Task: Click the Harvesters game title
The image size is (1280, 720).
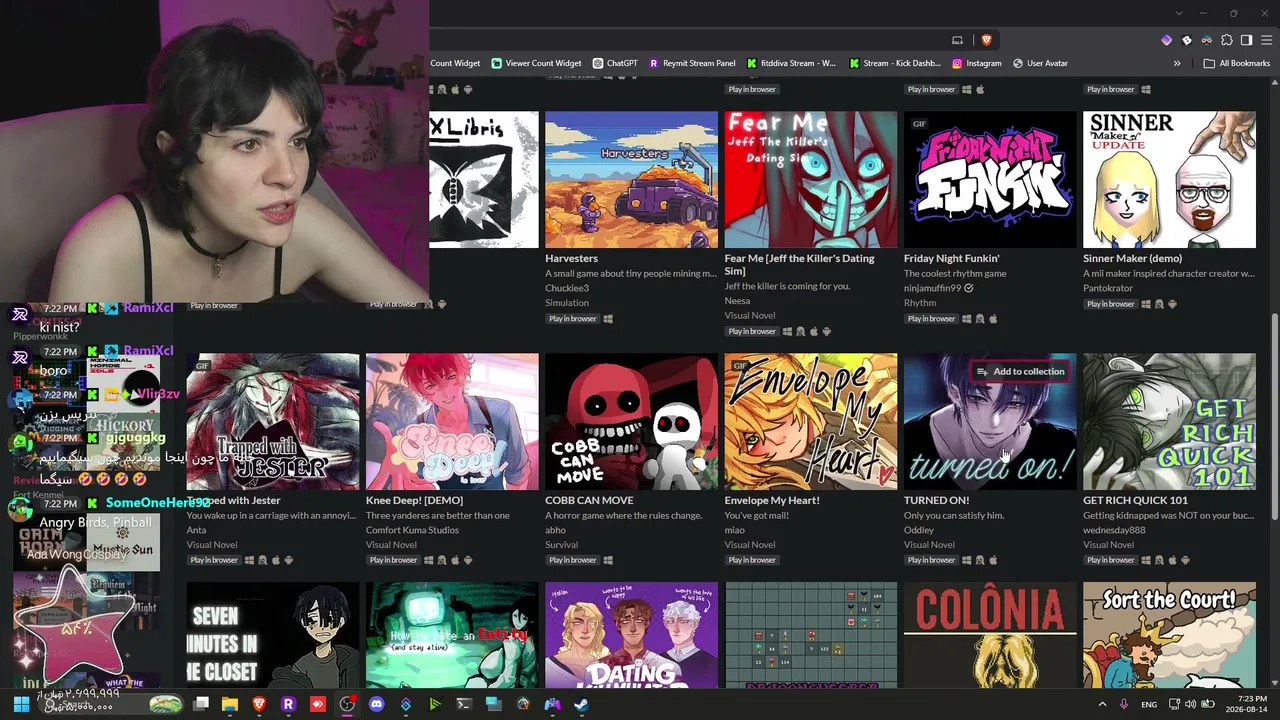Action: tap(571, 258)
